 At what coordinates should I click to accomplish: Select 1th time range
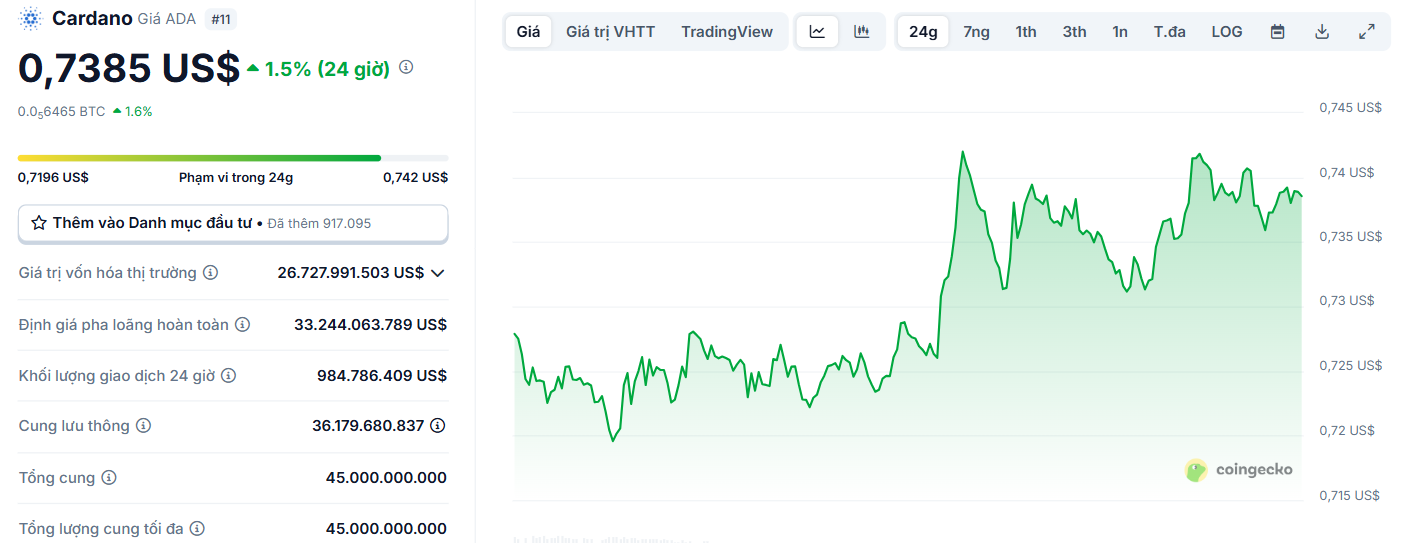1026,32
